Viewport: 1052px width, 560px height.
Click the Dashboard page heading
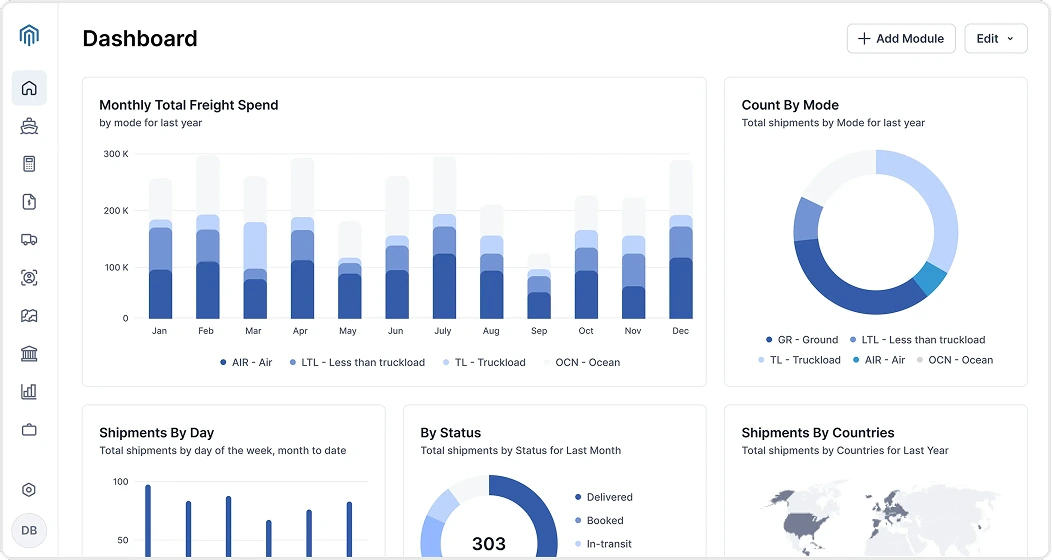(140, 39)
